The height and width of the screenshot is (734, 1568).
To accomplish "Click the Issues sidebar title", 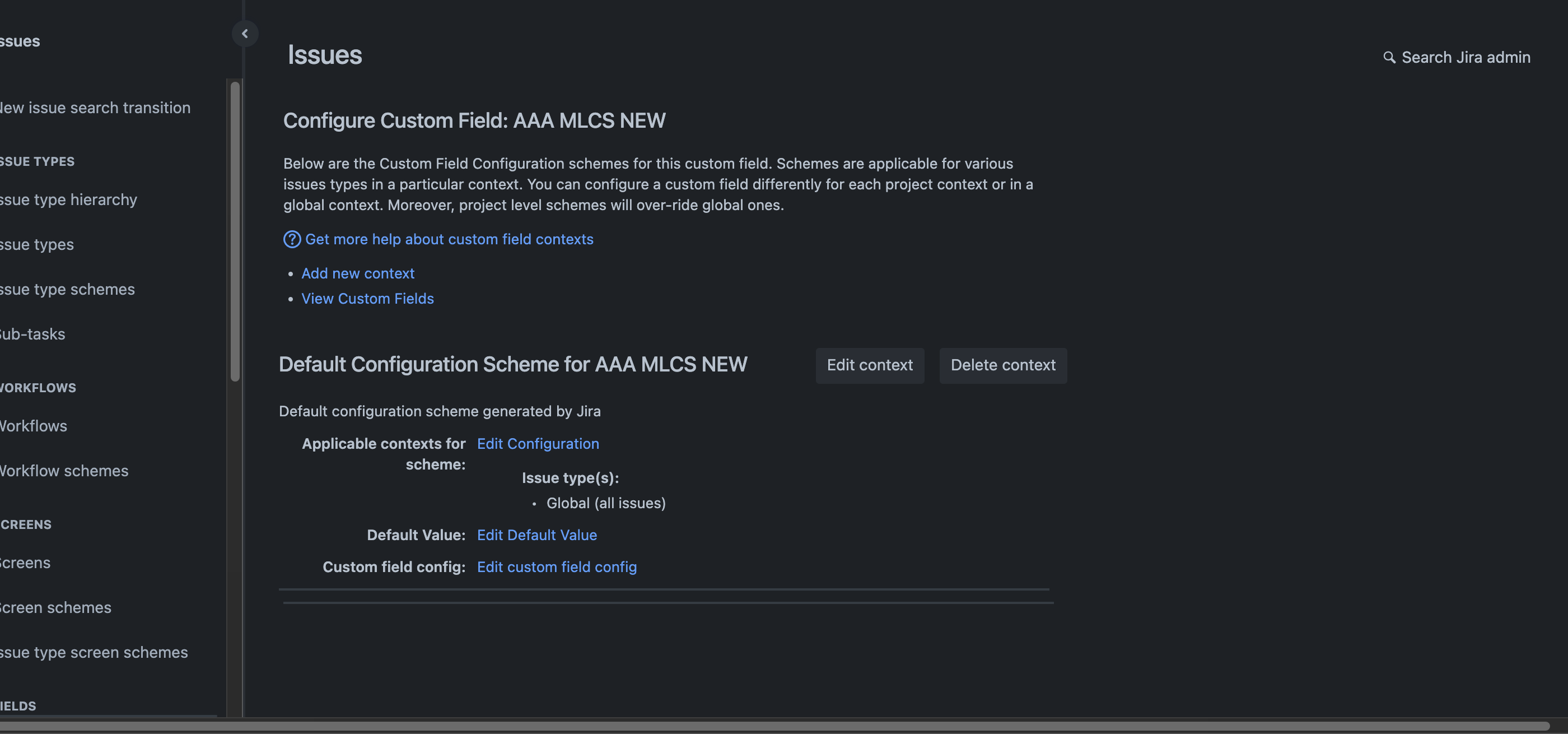I will click(20, 41).
